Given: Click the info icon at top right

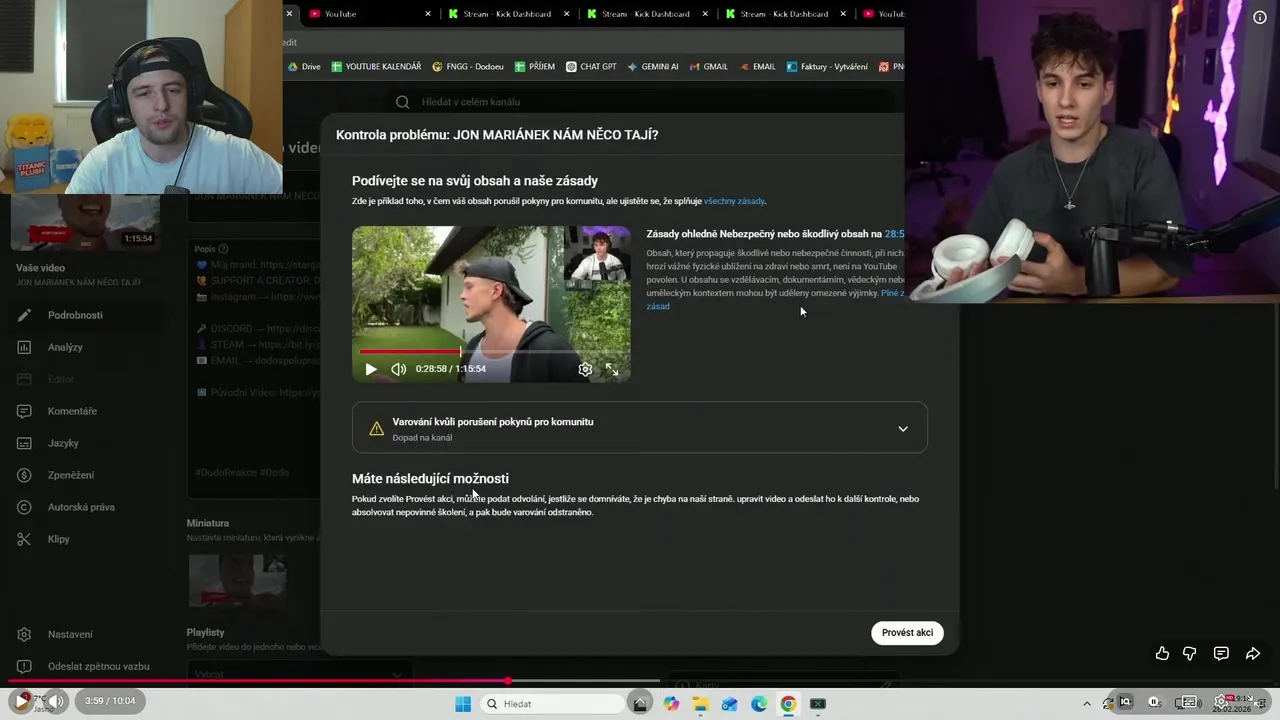Looking at the screenshot, I should (x=1260, y=17).
